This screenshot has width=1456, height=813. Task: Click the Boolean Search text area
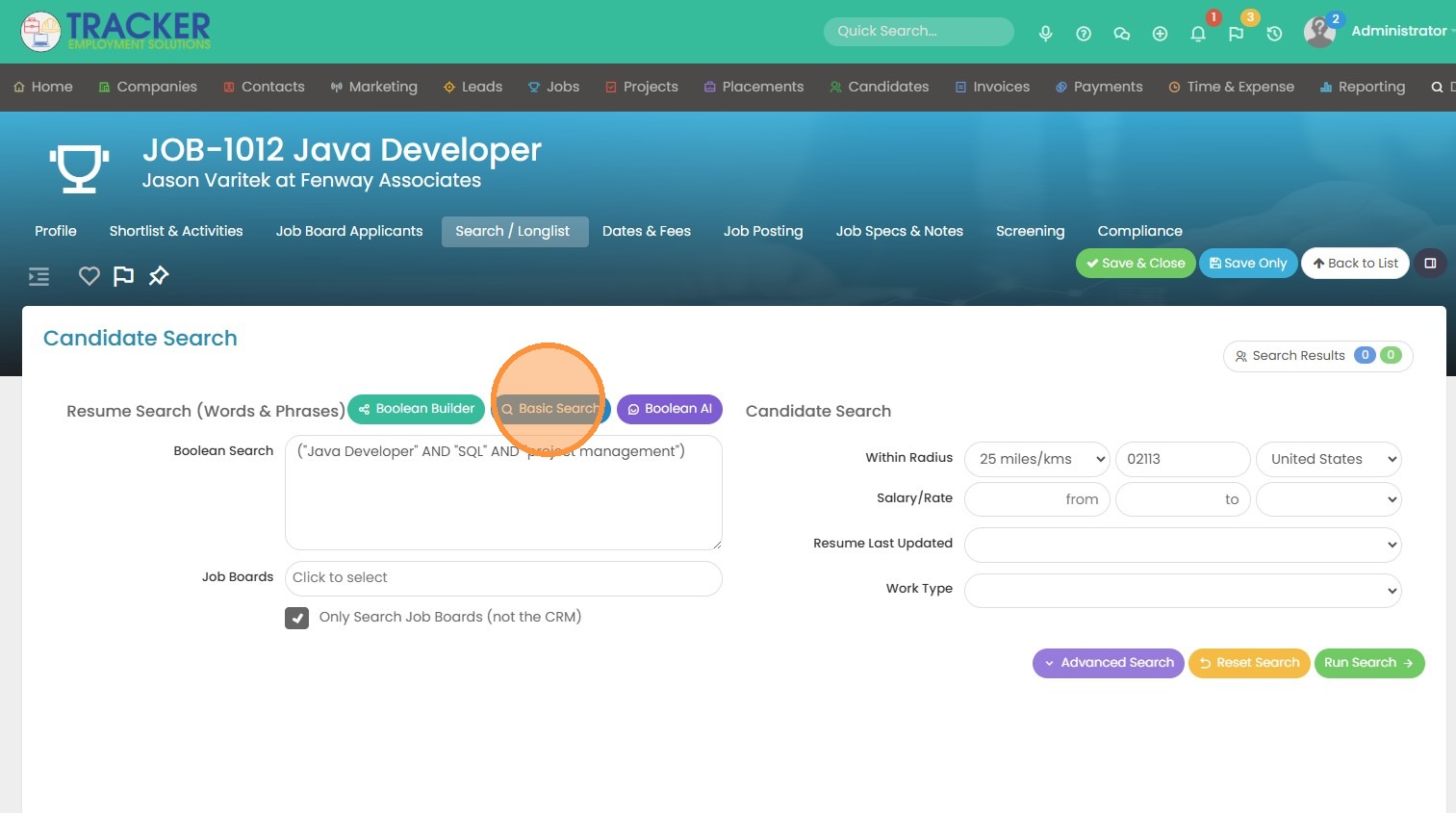[x=502, y=500]
